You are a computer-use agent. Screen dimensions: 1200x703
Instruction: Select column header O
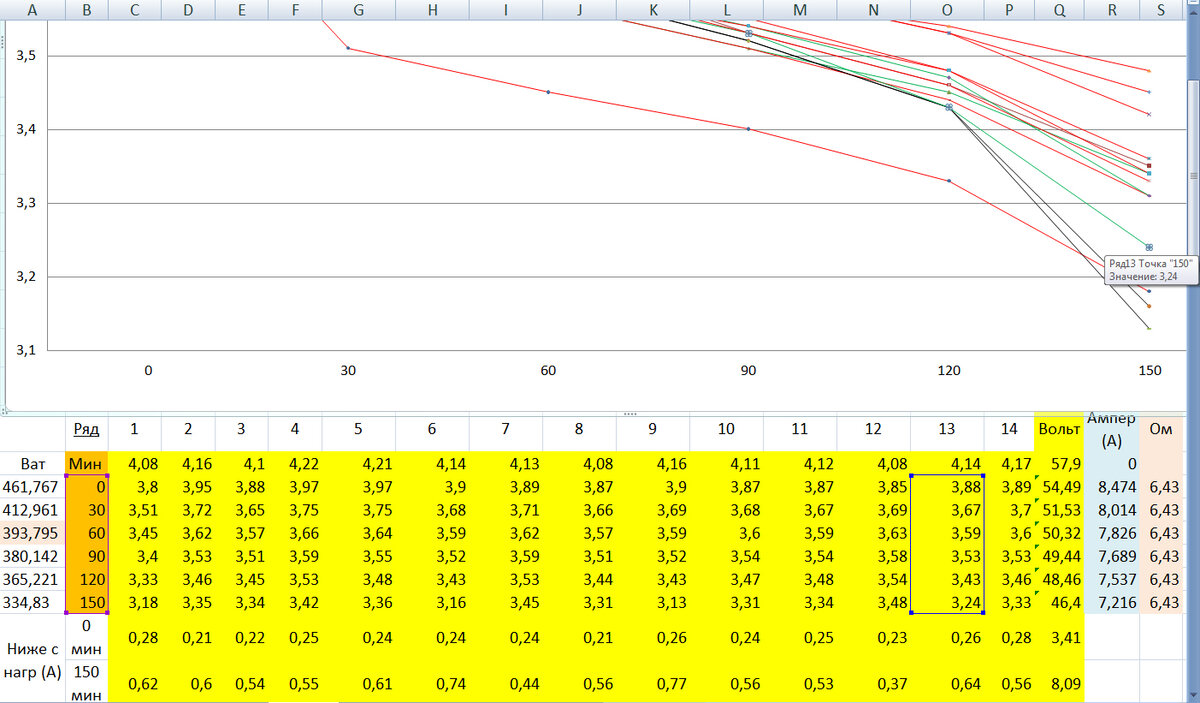coord(947,10)
